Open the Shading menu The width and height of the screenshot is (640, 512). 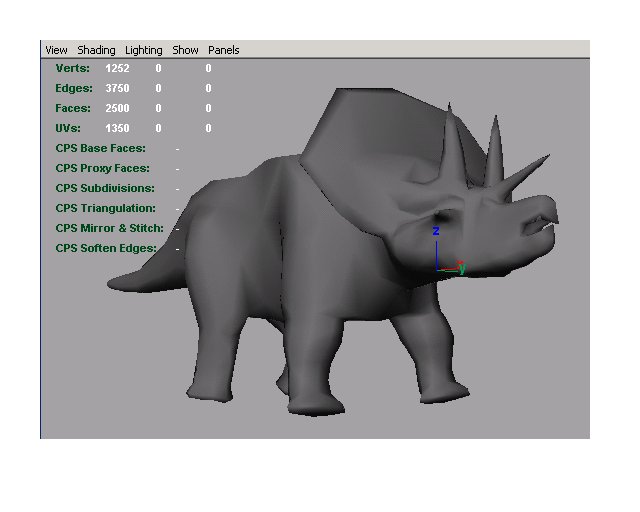(96, 50)
